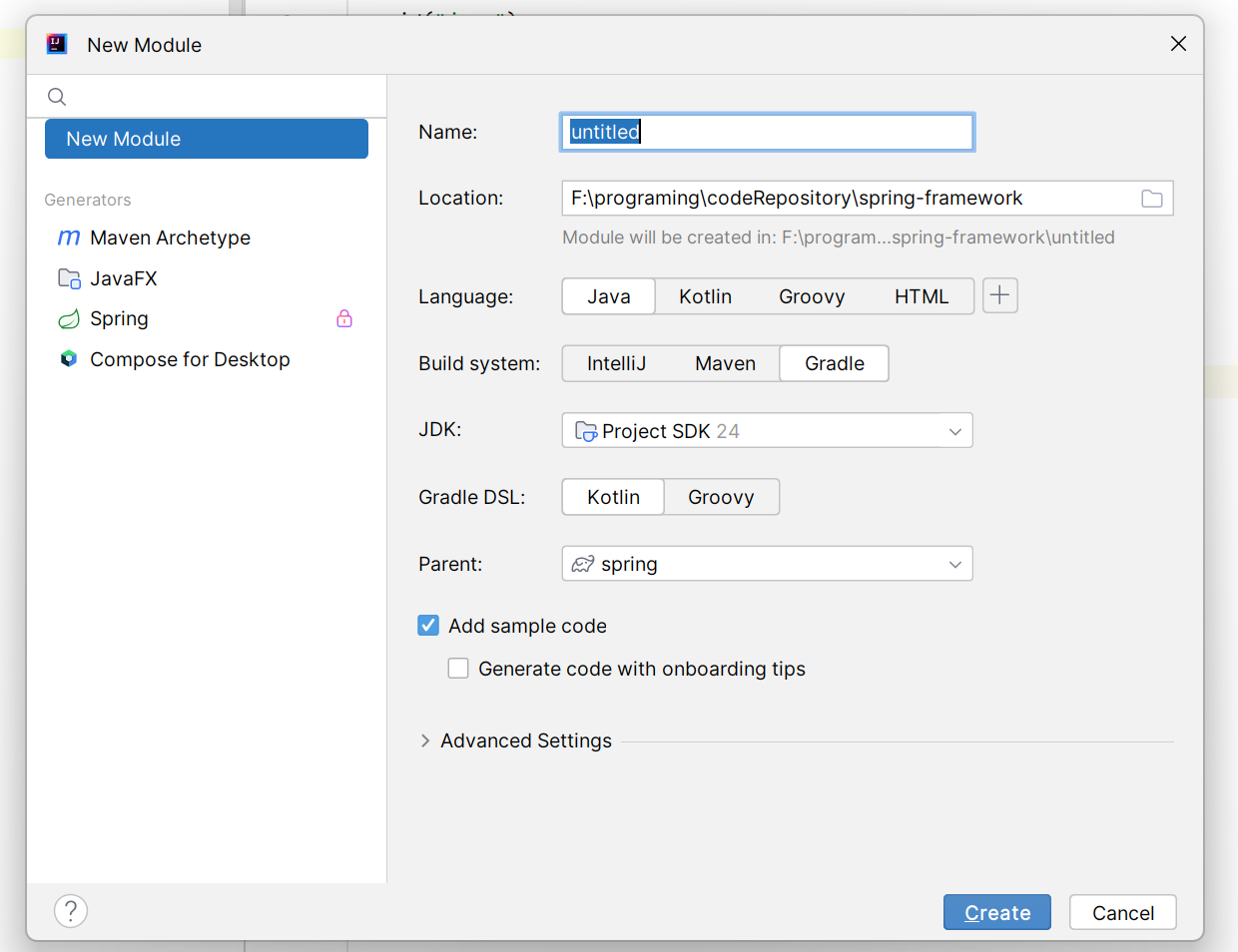The width and height of the screenshot is (1238, 952).
Task: Select Kotlin as the language
Action: (706, 296)
